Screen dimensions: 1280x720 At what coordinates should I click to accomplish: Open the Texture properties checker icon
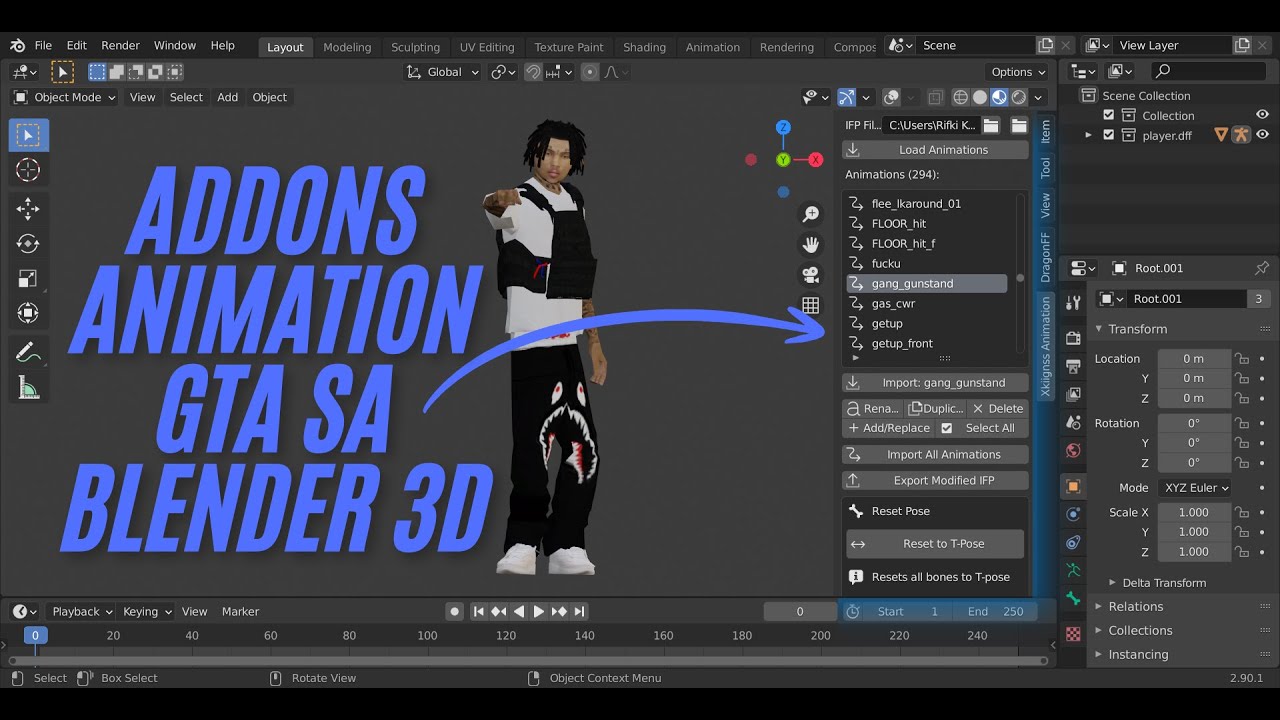coord(1073,633)
